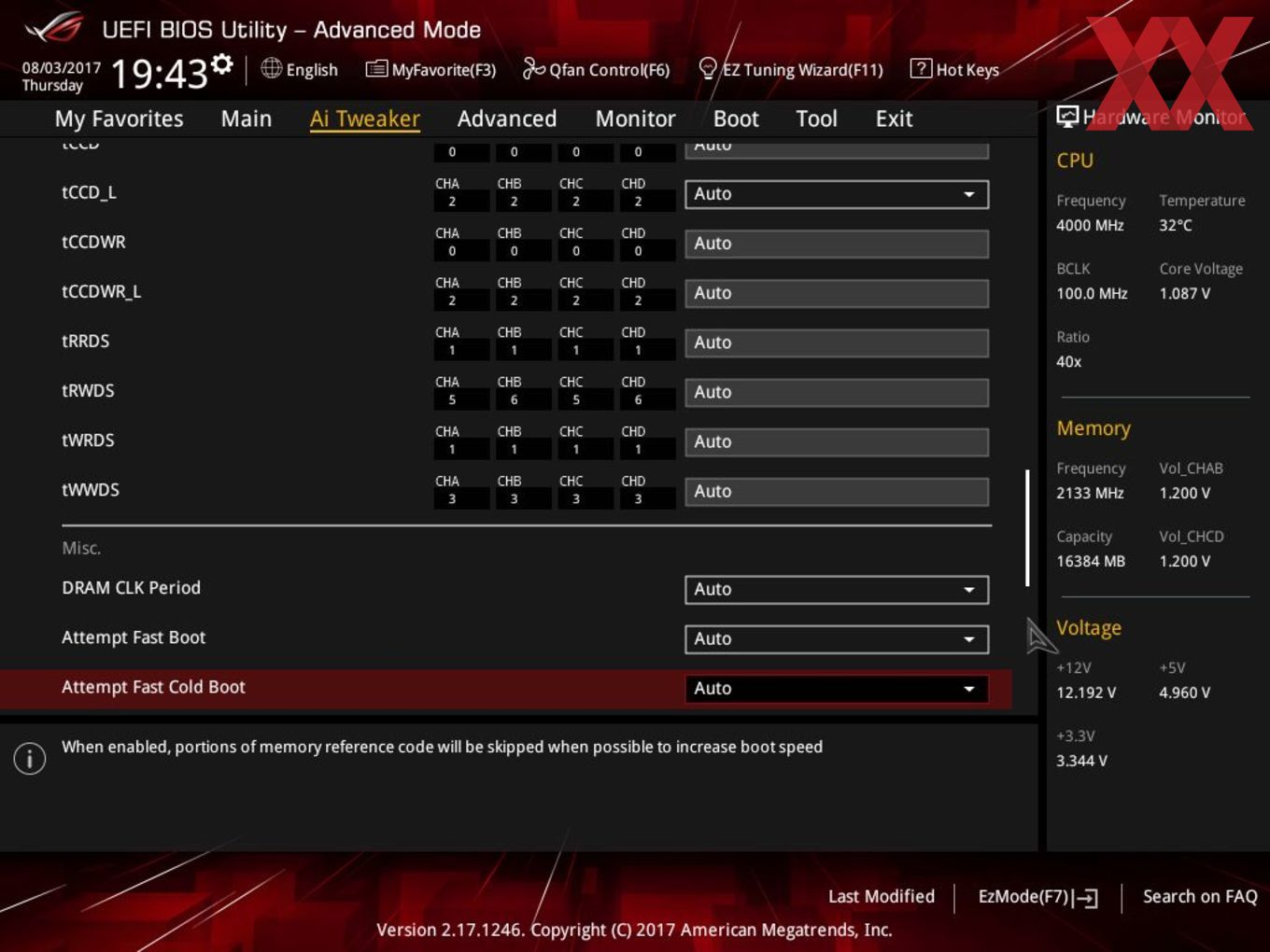Click CPU Ratio value 40x

[1069, 361]
